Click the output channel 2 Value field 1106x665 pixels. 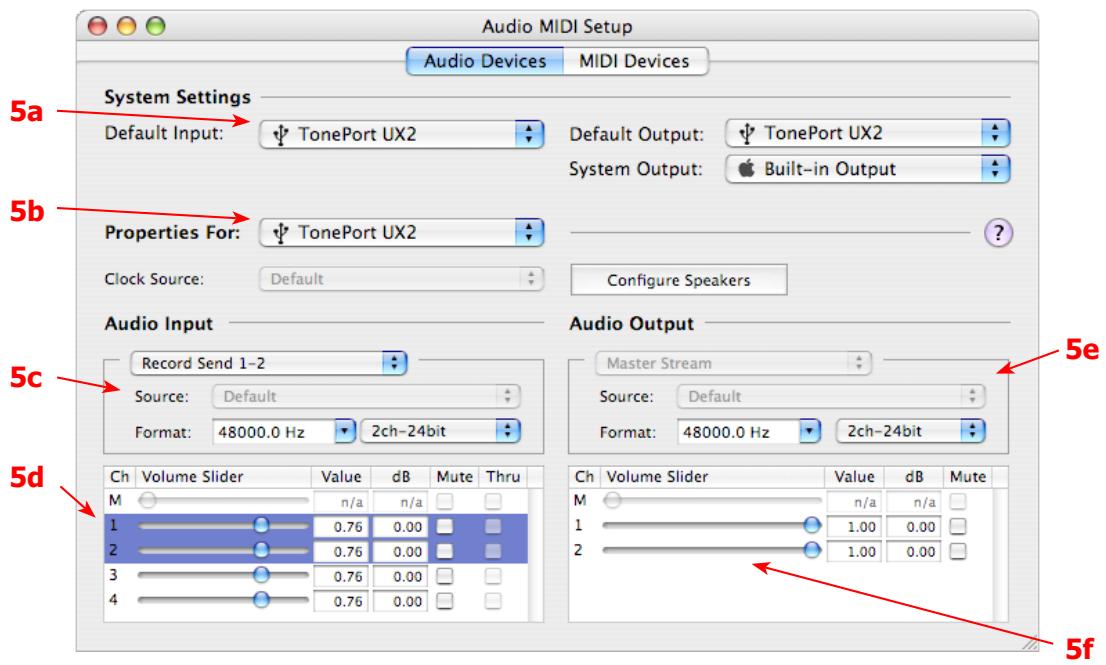coord(854,551)
